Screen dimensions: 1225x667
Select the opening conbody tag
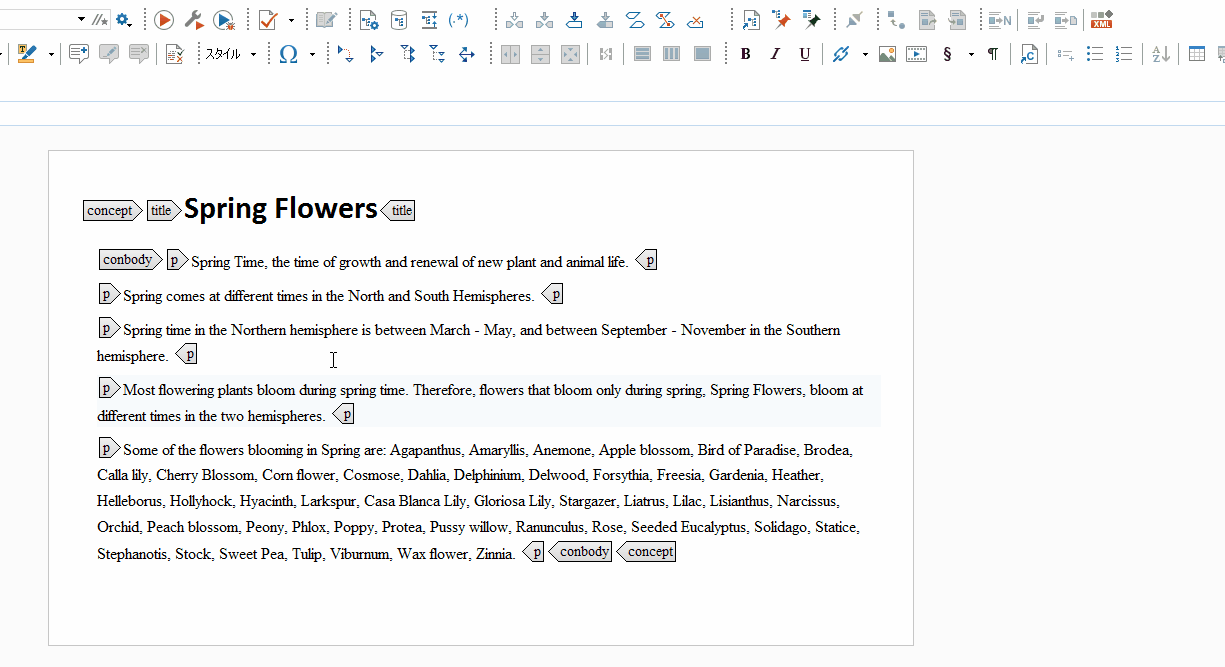point(131,260)
